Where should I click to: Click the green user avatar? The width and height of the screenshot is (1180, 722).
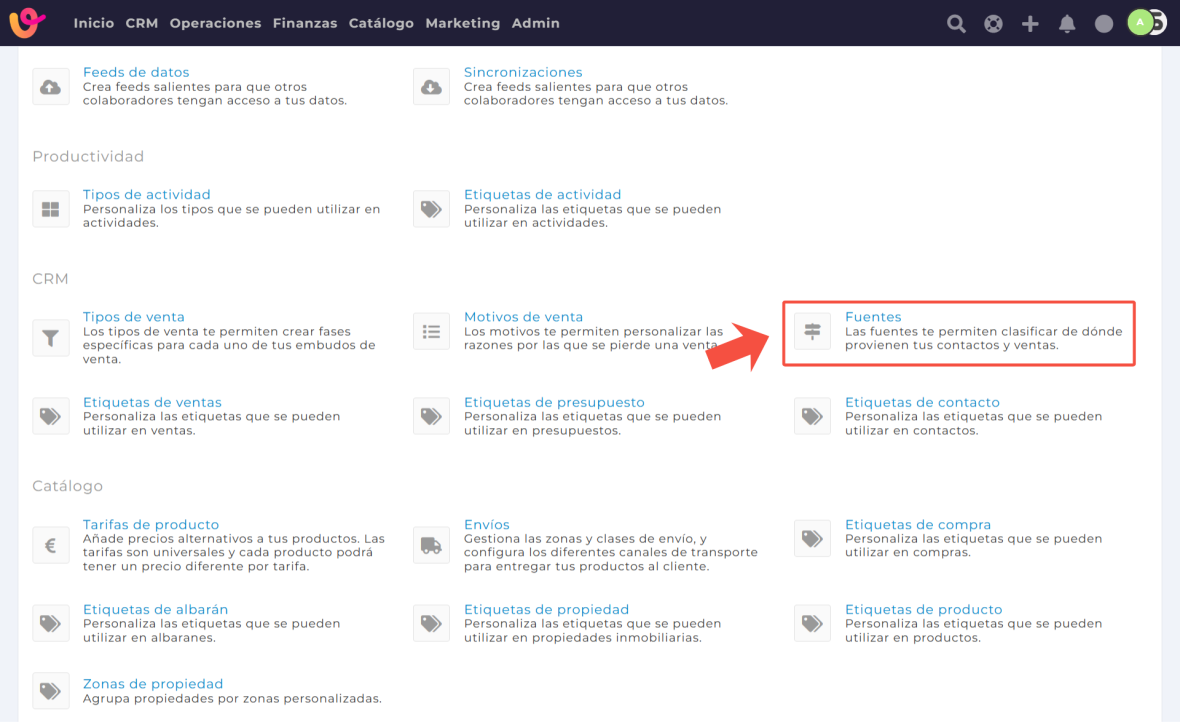pos(1140,23)
